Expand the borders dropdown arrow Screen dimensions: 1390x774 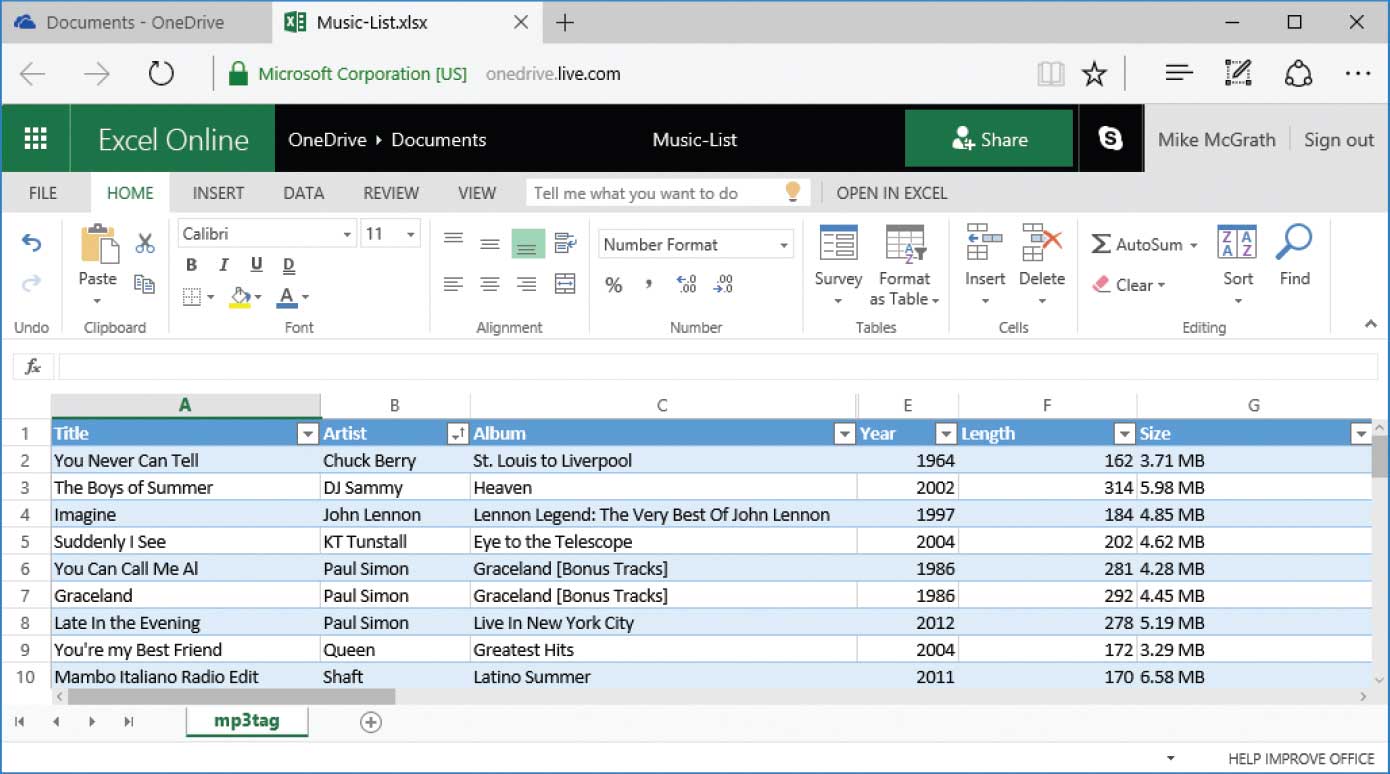click(x=211, y=297)
